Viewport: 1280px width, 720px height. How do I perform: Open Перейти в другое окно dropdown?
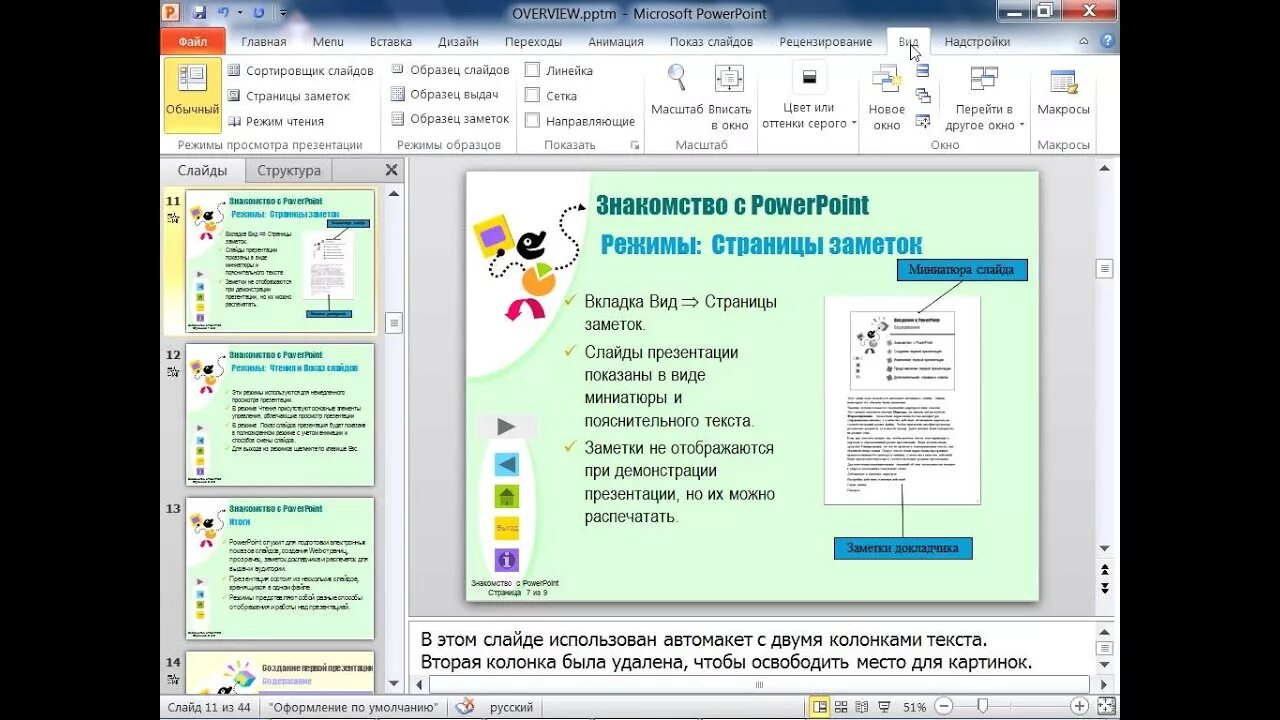(x=985, y=96)
